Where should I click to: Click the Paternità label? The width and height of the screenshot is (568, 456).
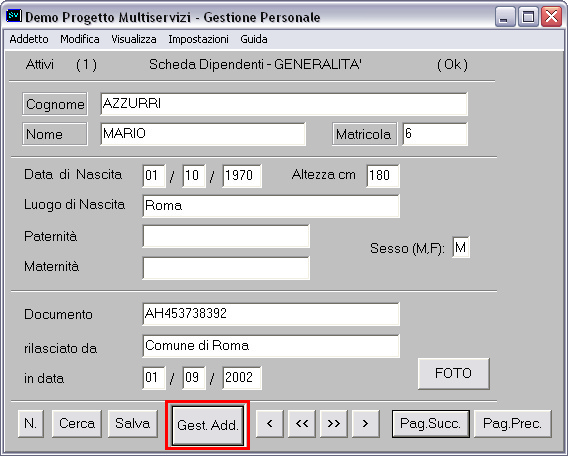click(50, 236)
